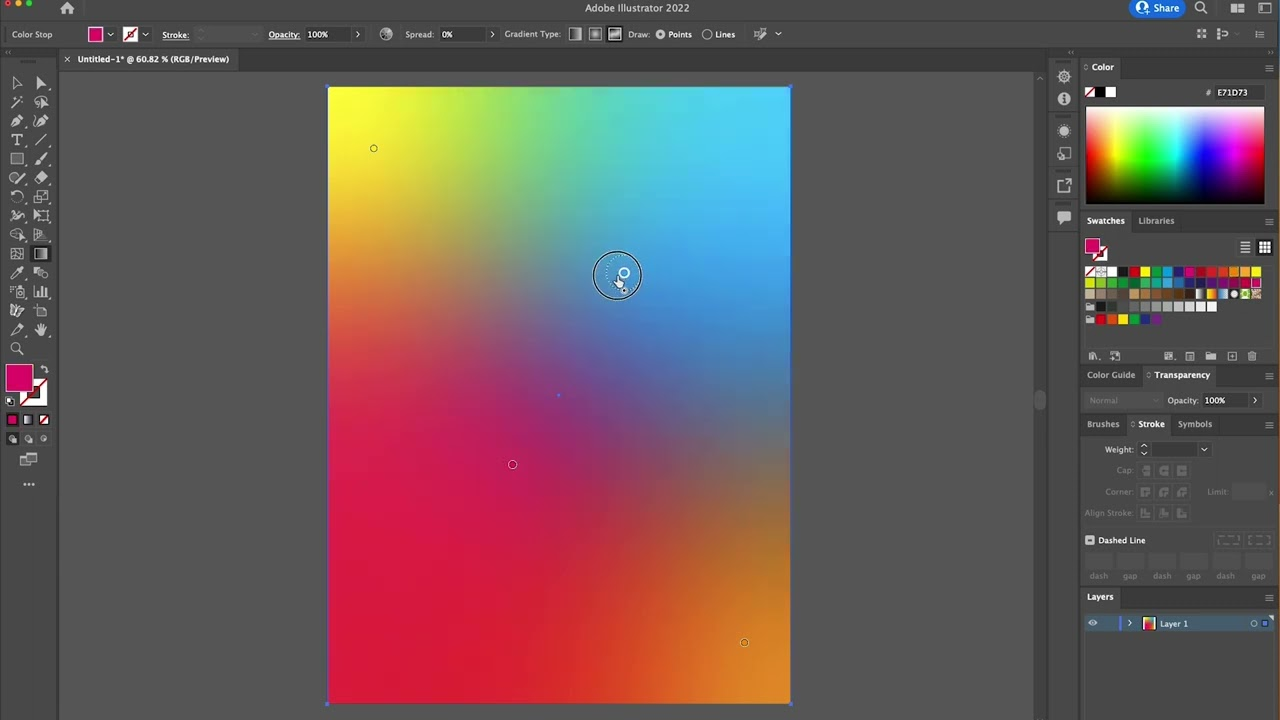1280x720 pixels.
Task: Select the Selection arrow tool
Action: pos(17,84)
